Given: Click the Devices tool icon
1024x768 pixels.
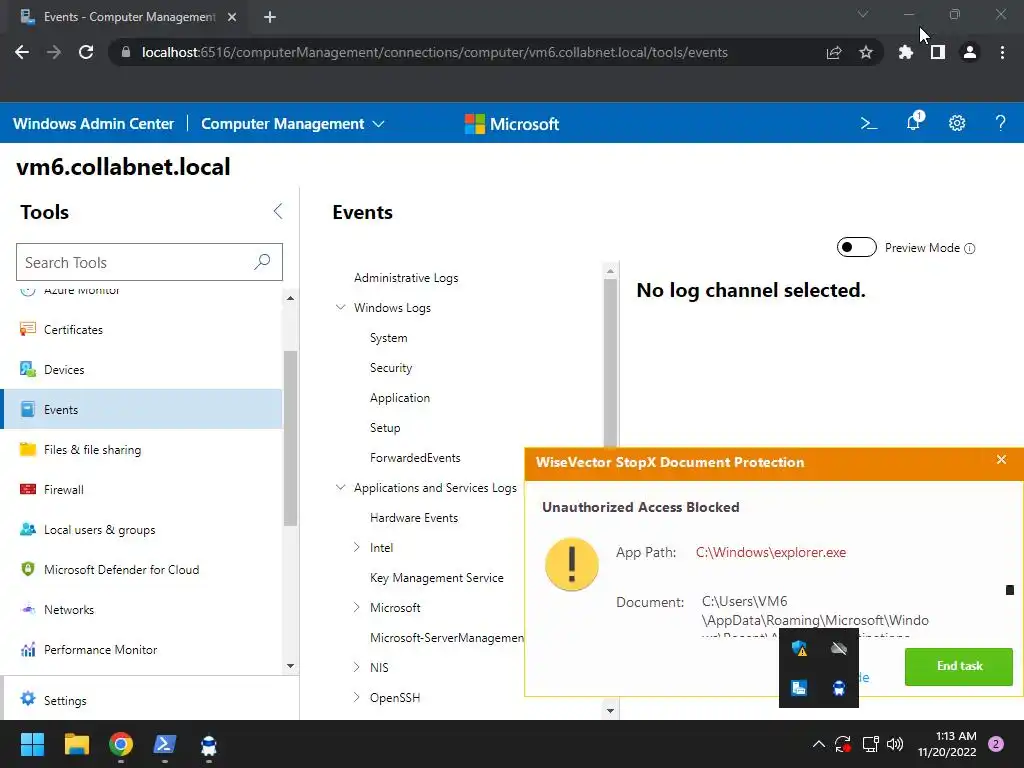Looking at the screenshot, I should coord(27,369).
